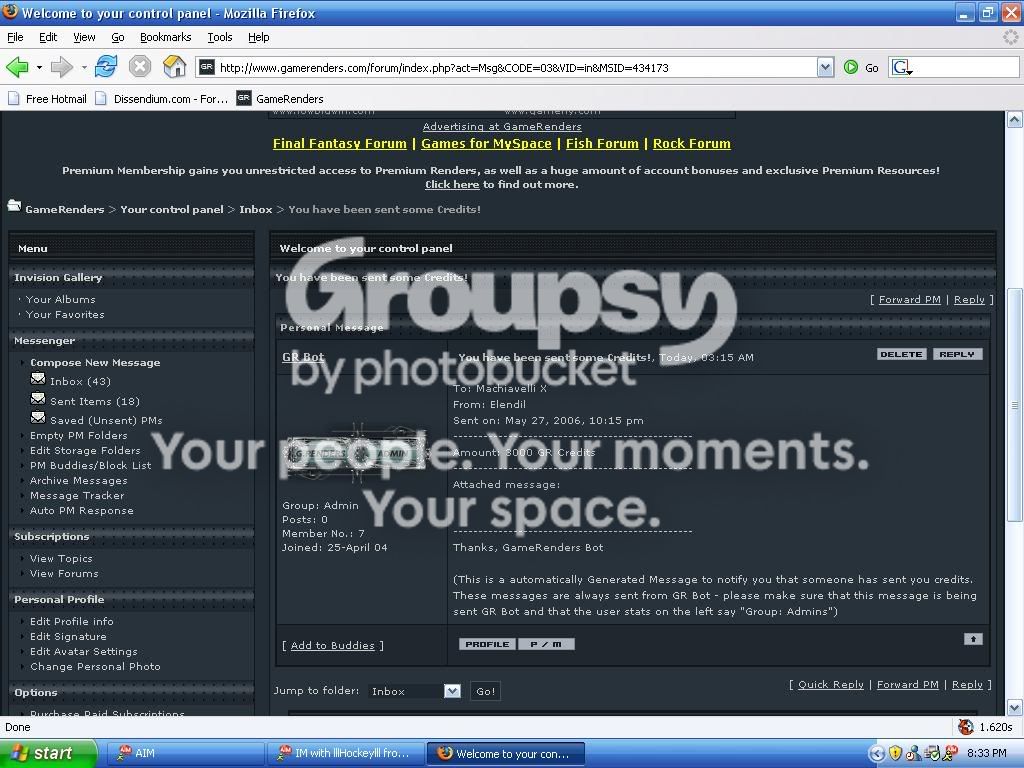The image size is (1024, 768).
Task: Click the Stop loading button
Action: pos(140,67)
